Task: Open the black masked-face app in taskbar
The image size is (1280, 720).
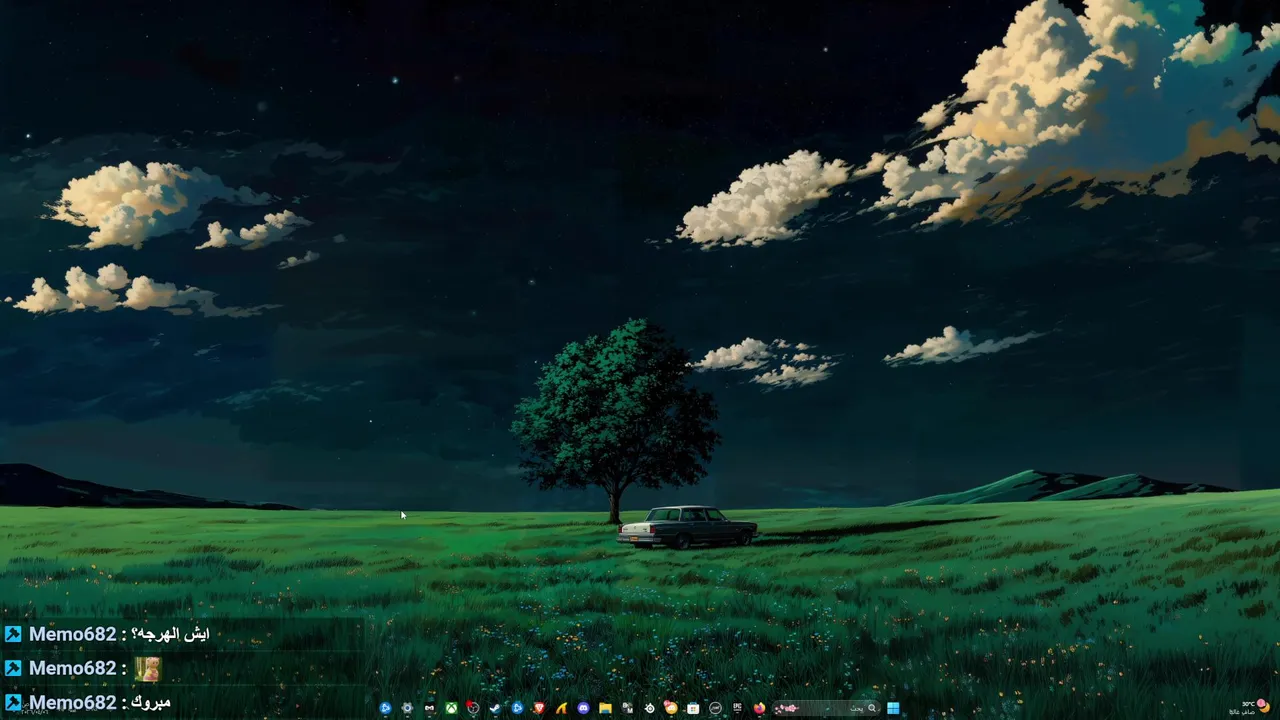Action: click(x=429, y=708)
